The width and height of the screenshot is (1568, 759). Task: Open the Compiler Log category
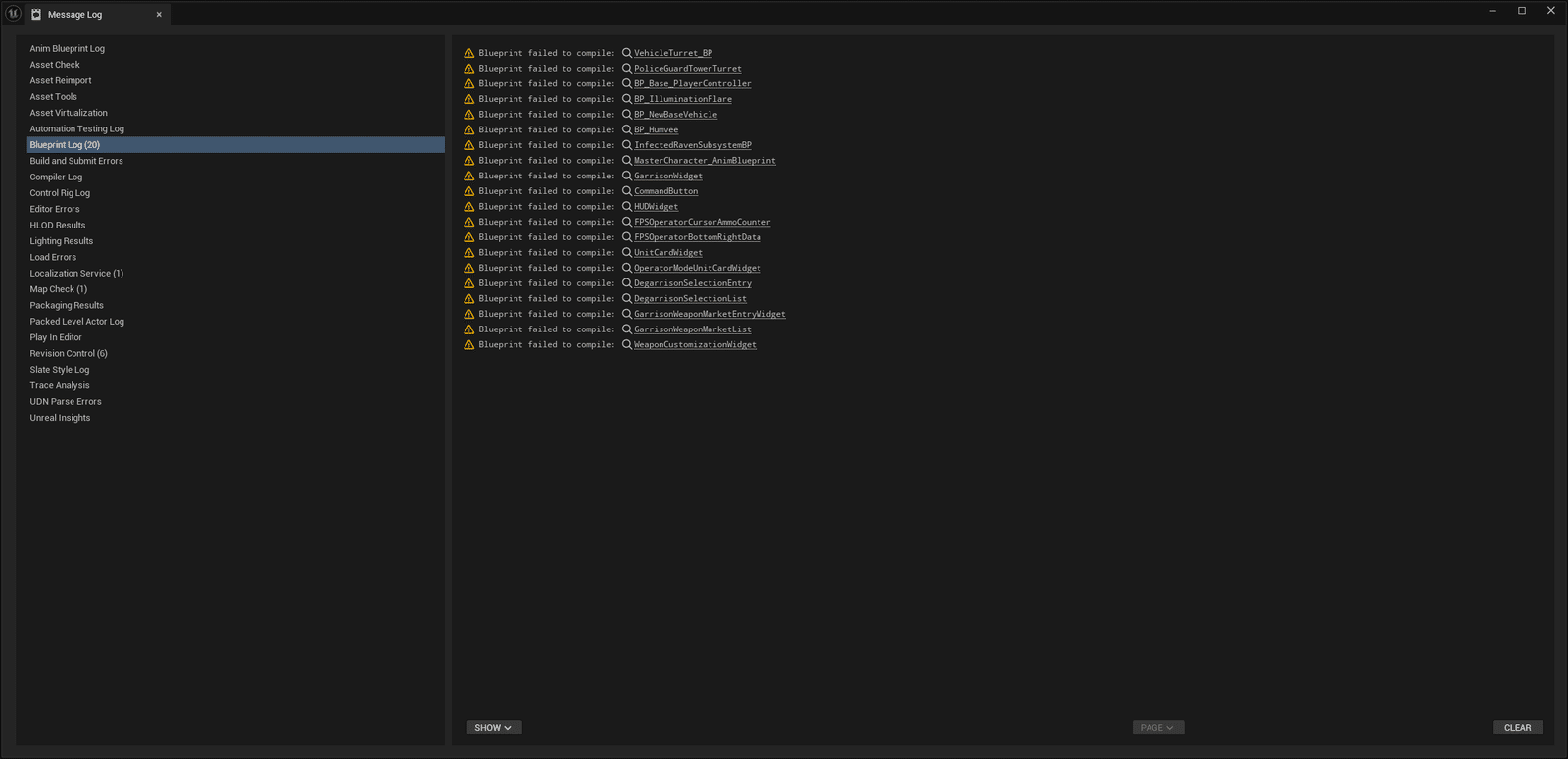click(235, 177)
